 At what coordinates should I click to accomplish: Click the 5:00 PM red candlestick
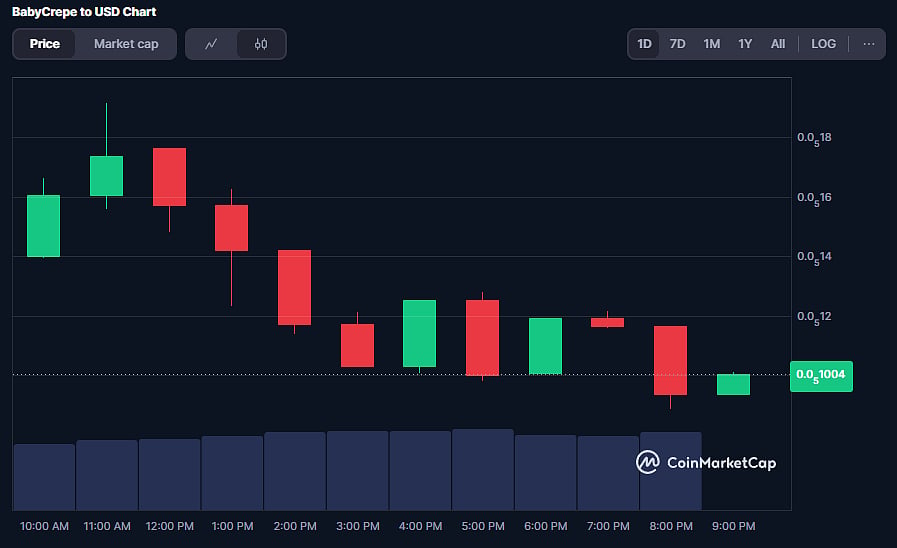click(x=482, y=337)
